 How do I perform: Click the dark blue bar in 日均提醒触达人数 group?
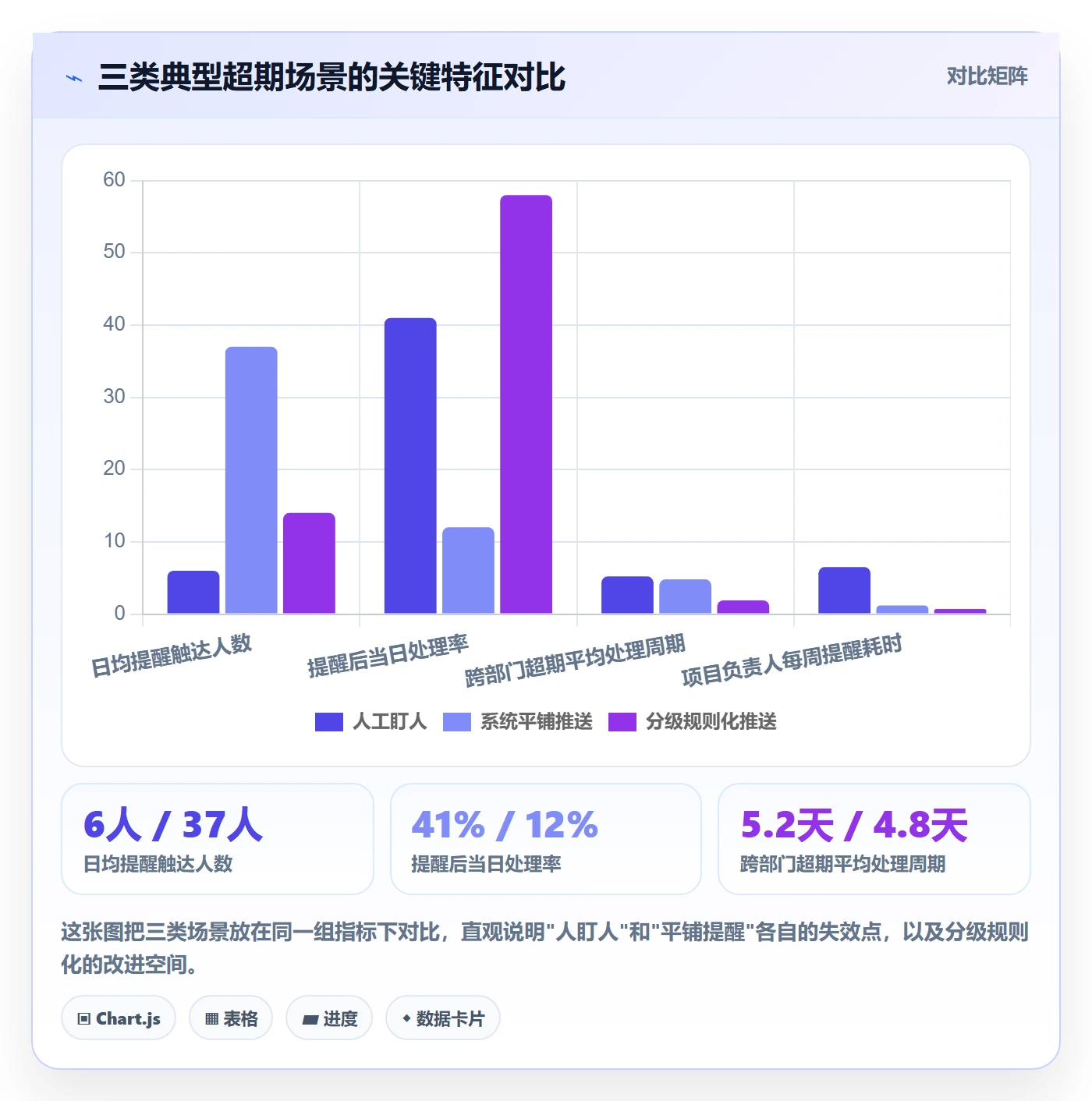pos(193,593)
